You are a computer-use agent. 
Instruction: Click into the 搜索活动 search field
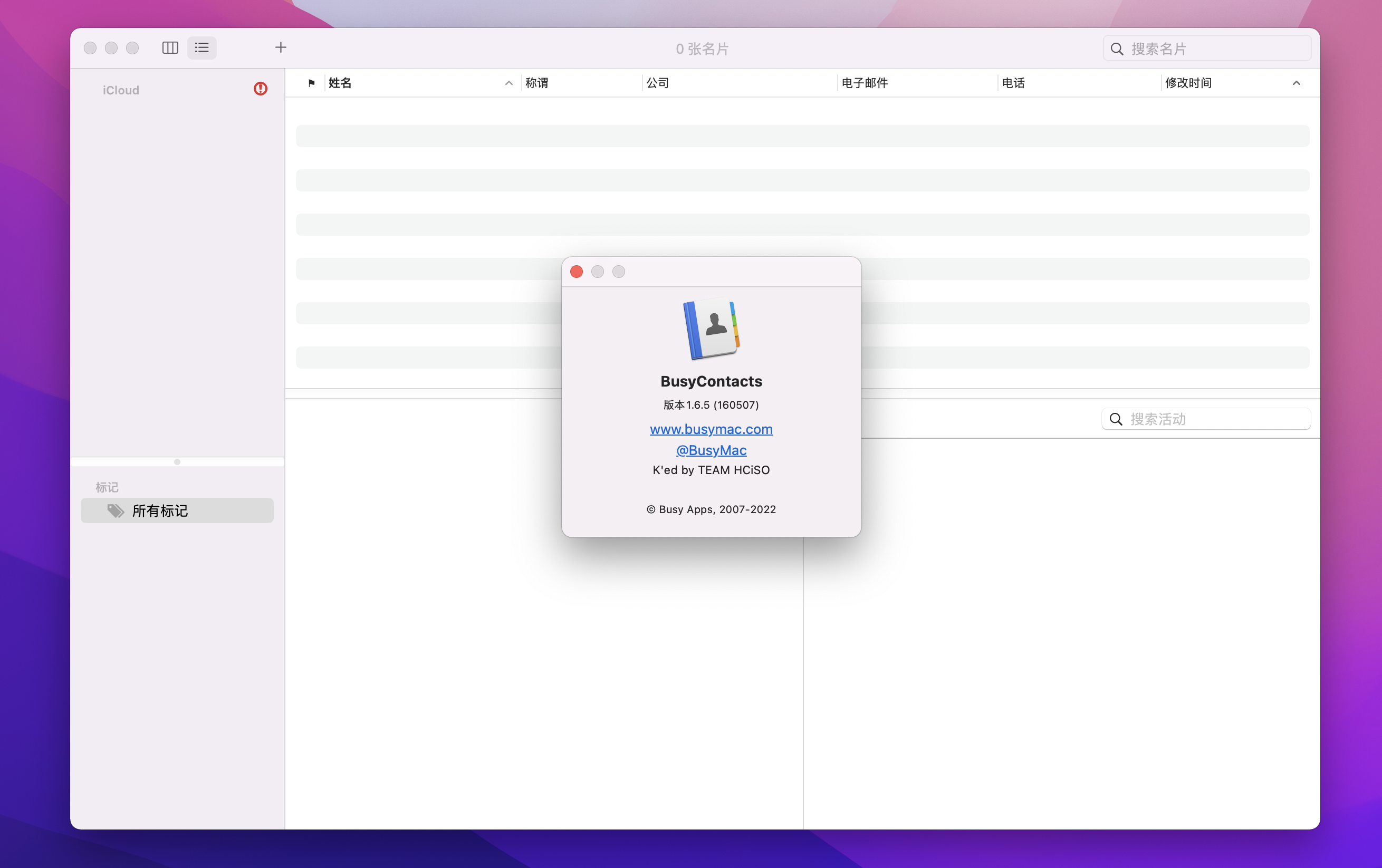(x=1206, y=419)
